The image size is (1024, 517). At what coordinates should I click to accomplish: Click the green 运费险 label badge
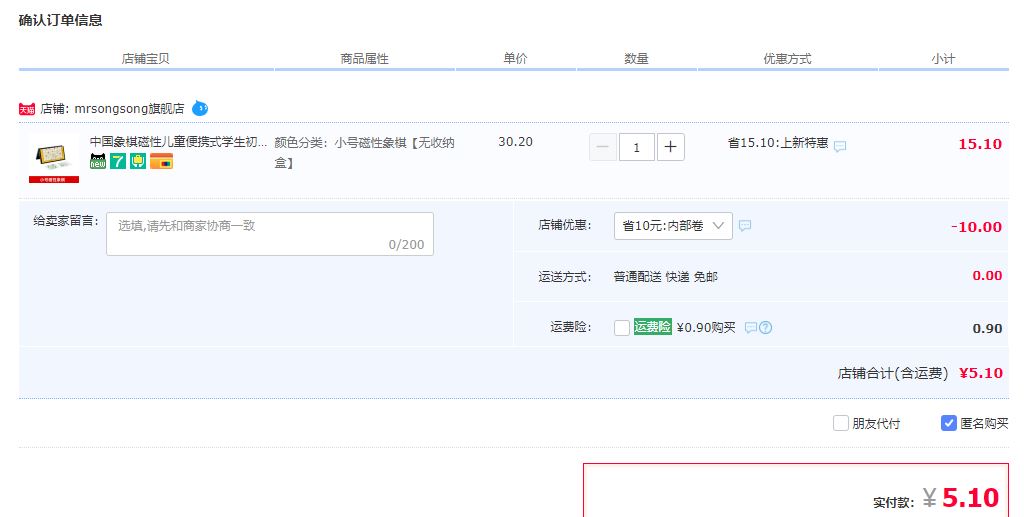click(652, 327)
